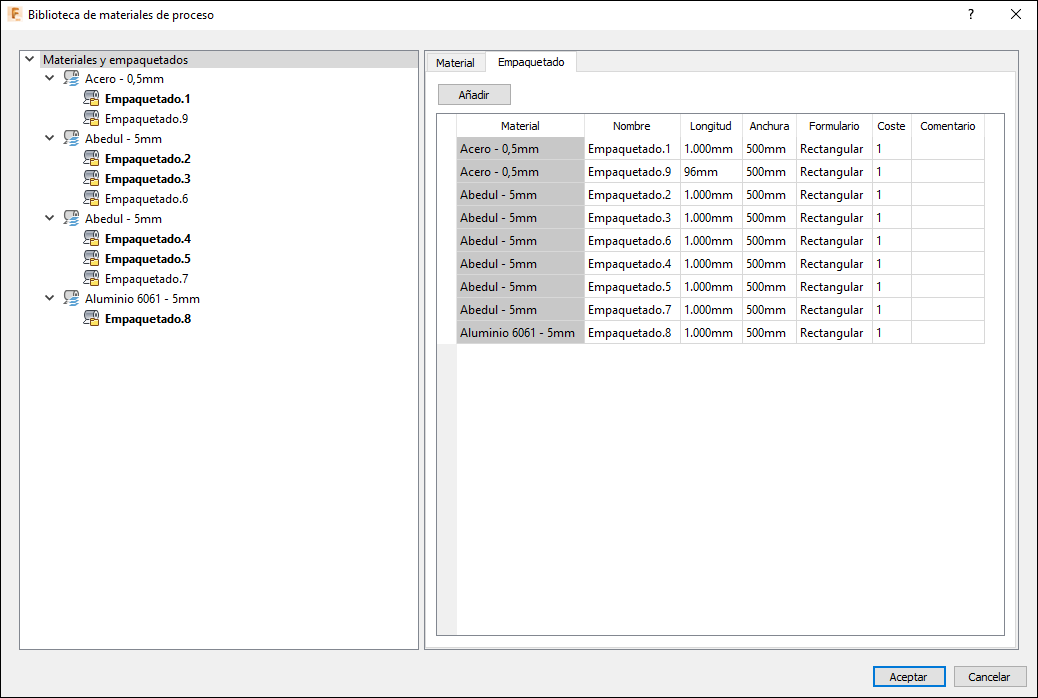Switch to the Material tab
The height and width of the screenshot is (698, 1038).
pos(455,63)
